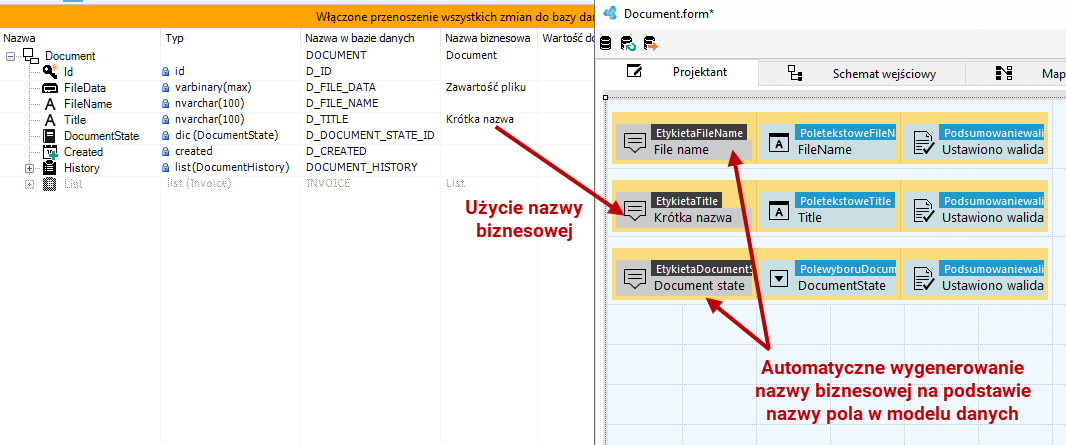Select the PolewyboruDocumentState dropdown control
Screen dimensions: 1066x445
[828, 277]
